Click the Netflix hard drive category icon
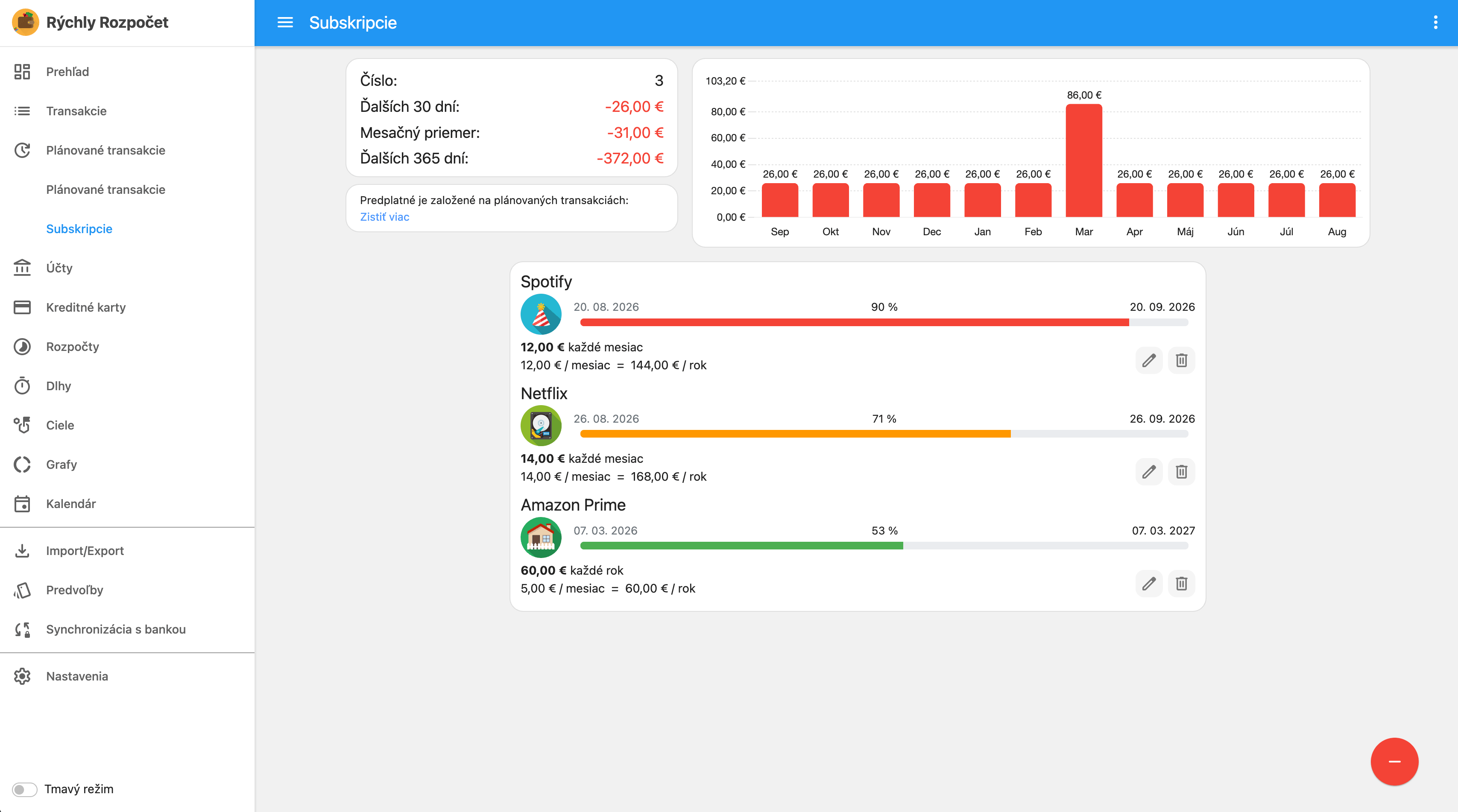The width and height of the screenshot is (1458, 812). 541,426
